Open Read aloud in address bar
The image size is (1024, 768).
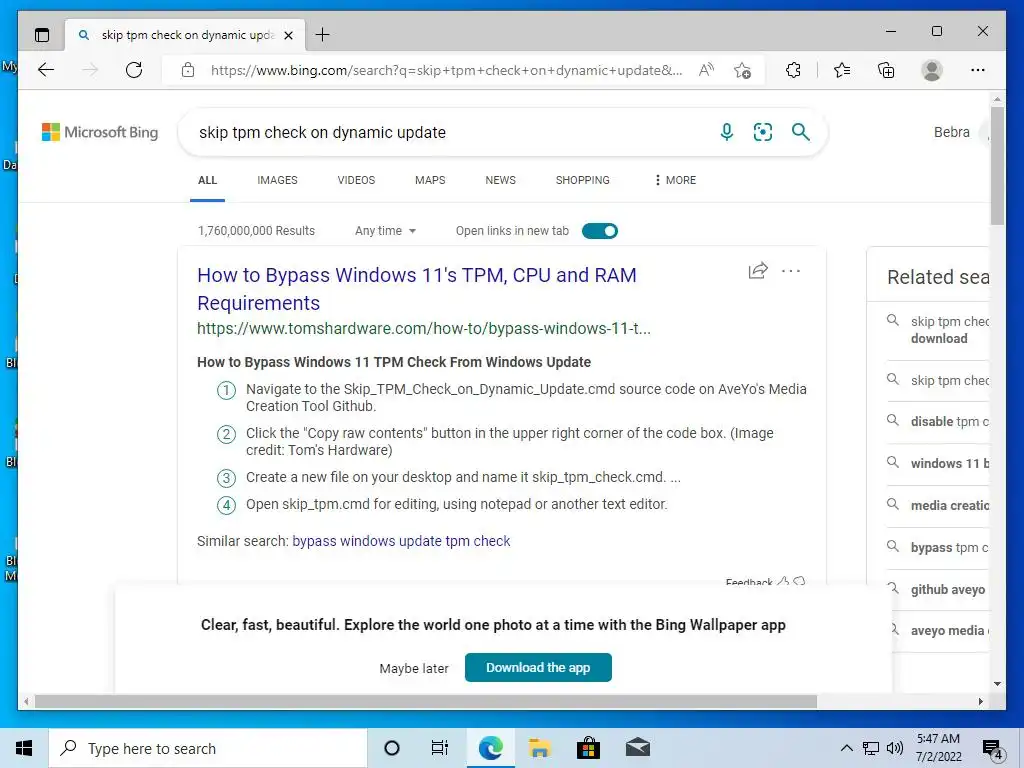pyautogui.click(x=707, y=70)
